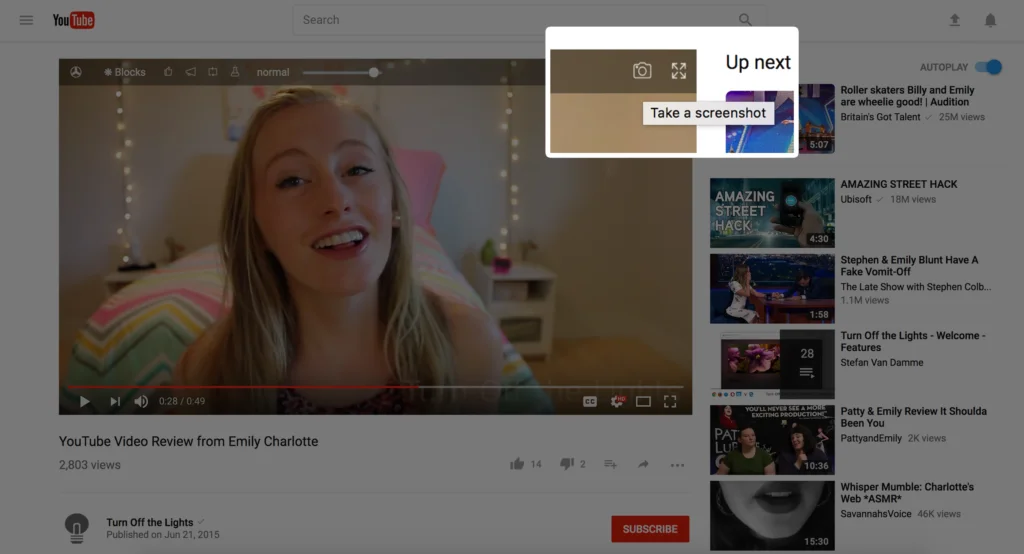Viewport: 1024px width, 554px height.
Task: Click the 'YouTube Video Review from Emily Charlotte' title
Action: [x=189, y=442]
